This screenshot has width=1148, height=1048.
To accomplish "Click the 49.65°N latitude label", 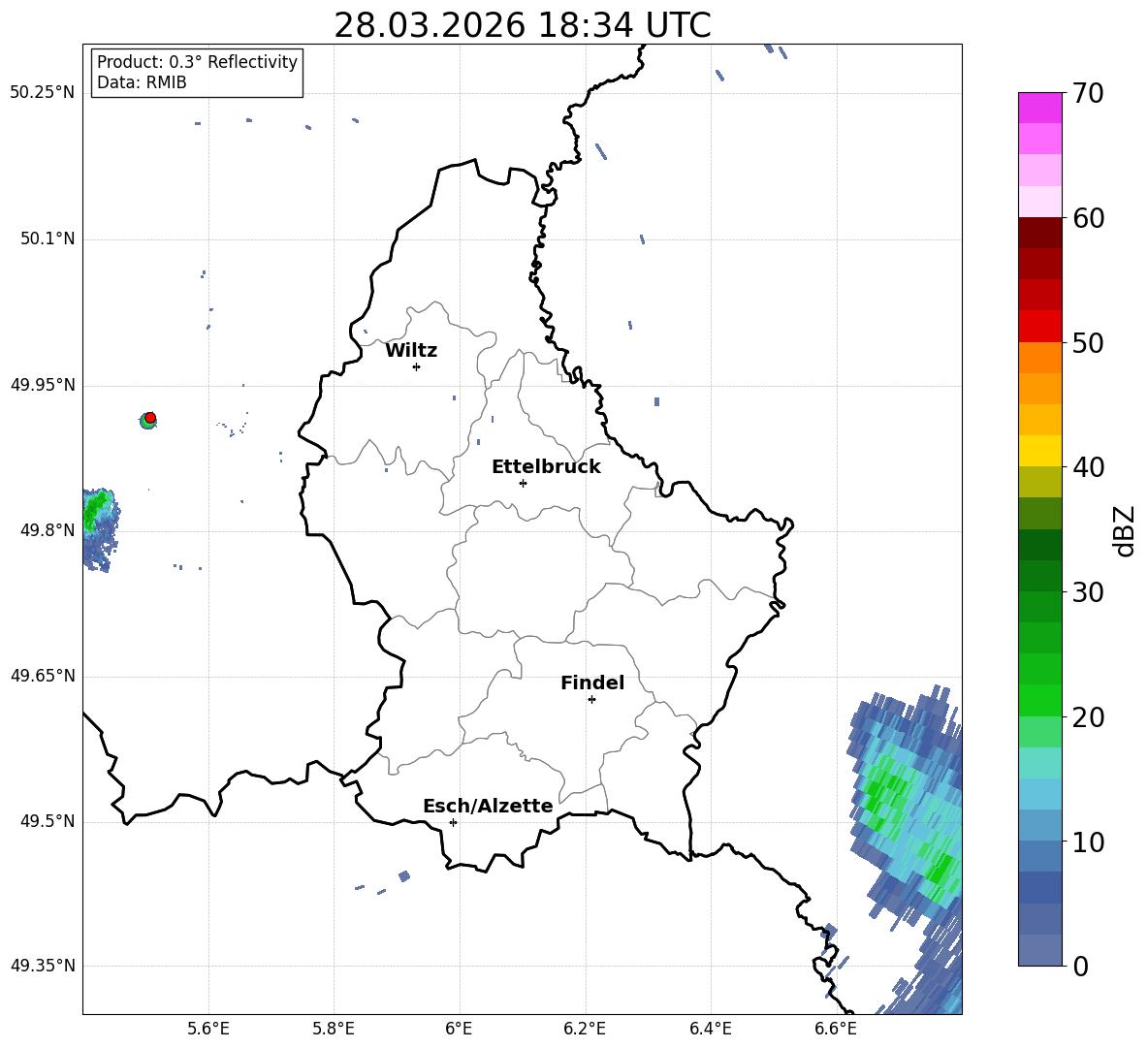I will (43, 675).
